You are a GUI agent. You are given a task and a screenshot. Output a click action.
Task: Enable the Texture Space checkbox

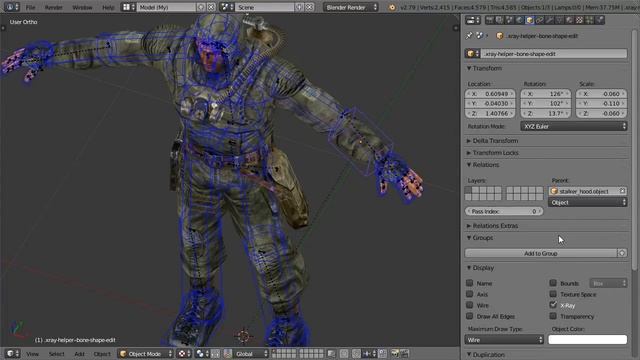tap(553, 294)
